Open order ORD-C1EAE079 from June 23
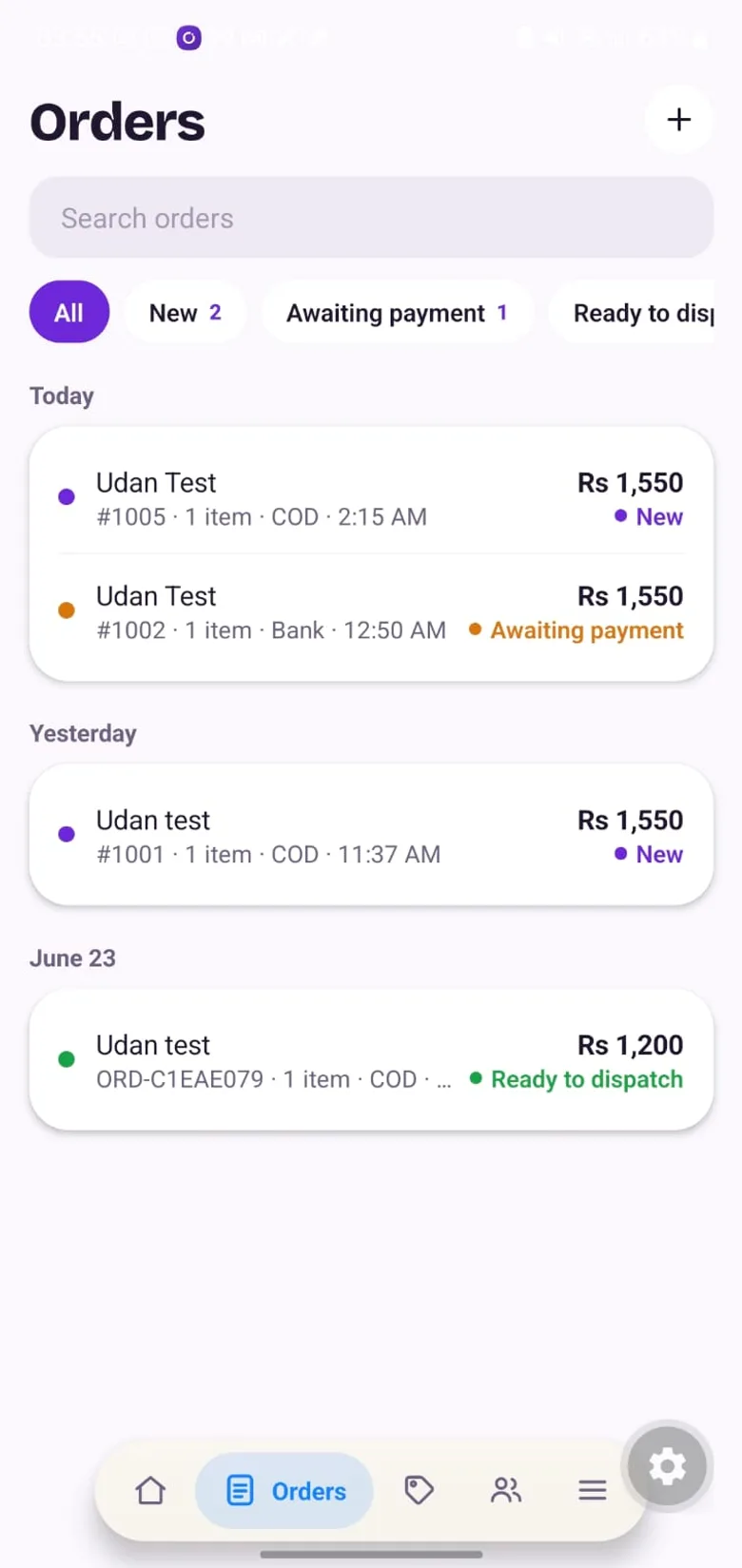742x1568 pixels. 371,1061
